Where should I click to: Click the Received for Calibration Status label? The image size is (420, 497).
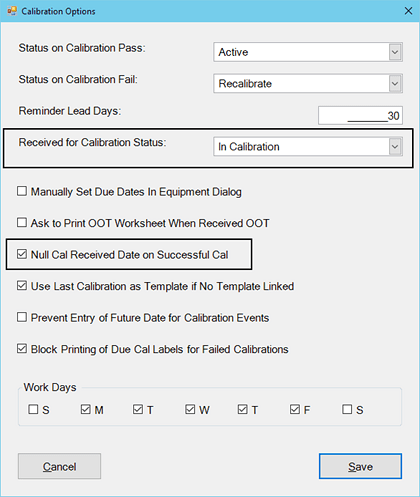coord(92,143)
